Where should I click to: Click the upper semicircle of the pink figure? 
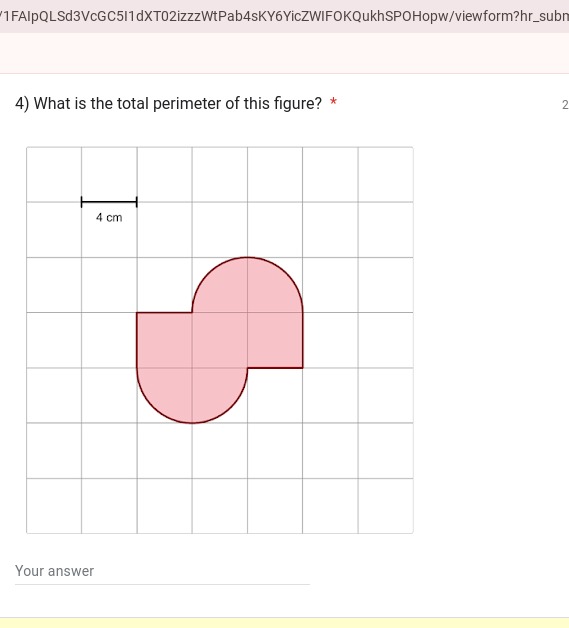pyautogui.click(x=247, y=284)
